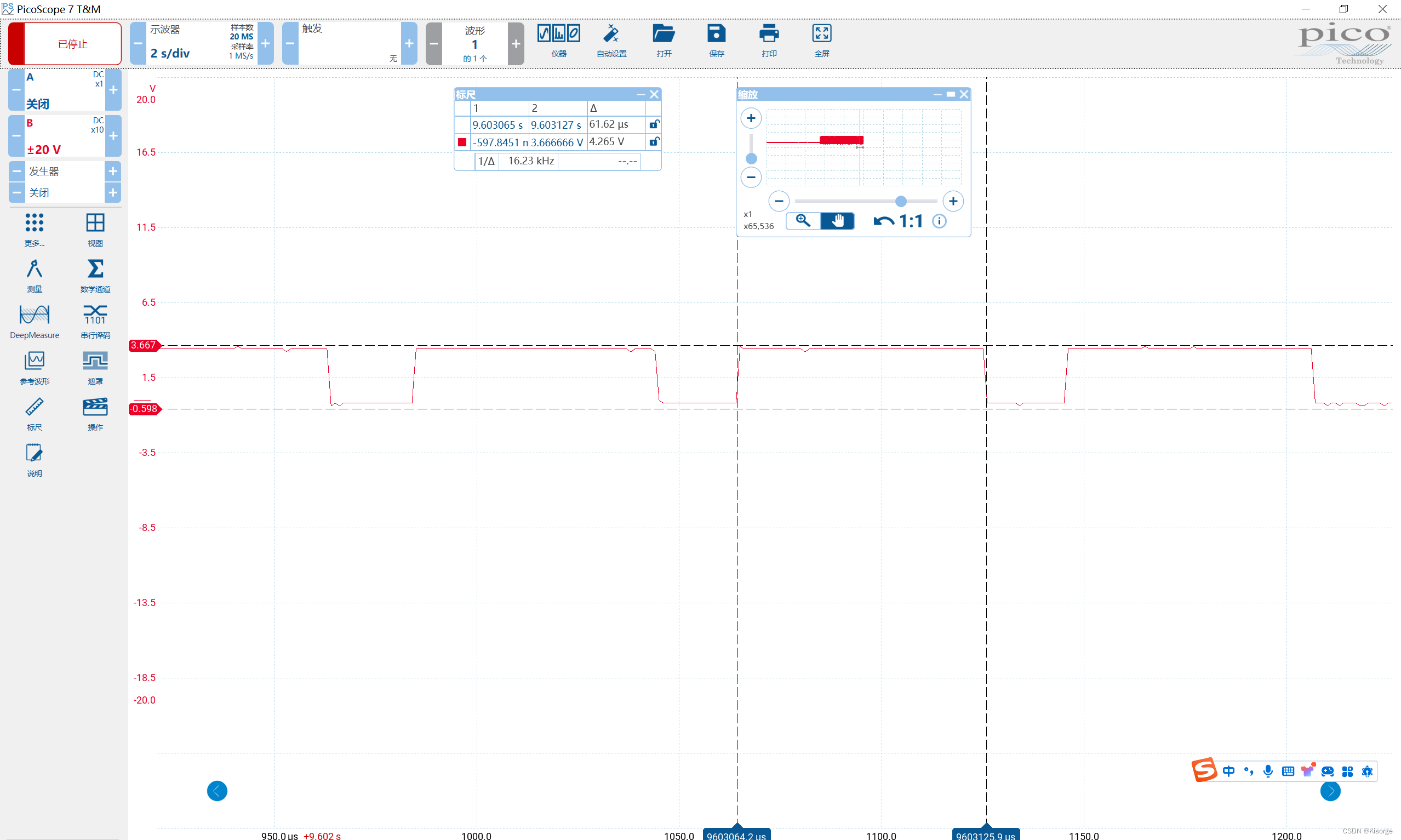Close the Zoom panel
The width and height of the screenshot is (1401, 840).
tap(964, 95)
